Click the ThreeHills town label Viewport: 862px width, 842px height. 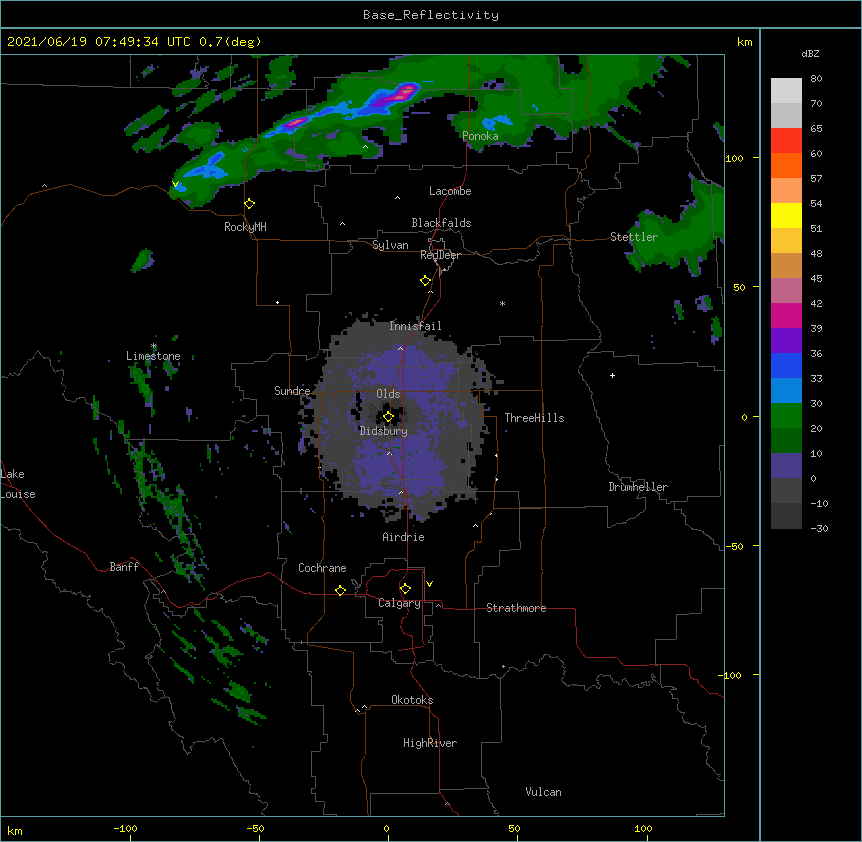(534, 418)
